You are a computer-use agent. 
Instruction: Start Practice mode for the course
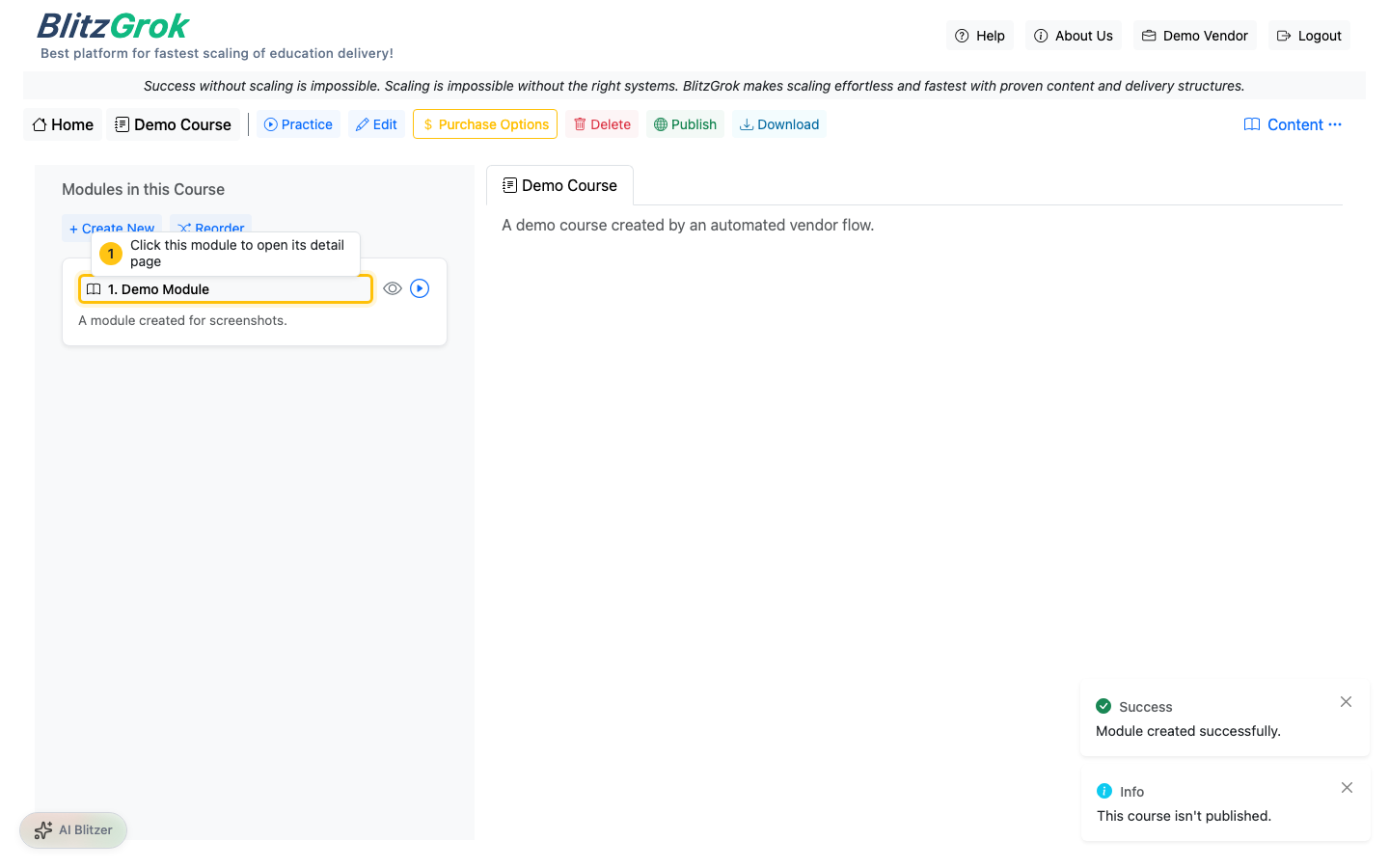pos(298,124)
